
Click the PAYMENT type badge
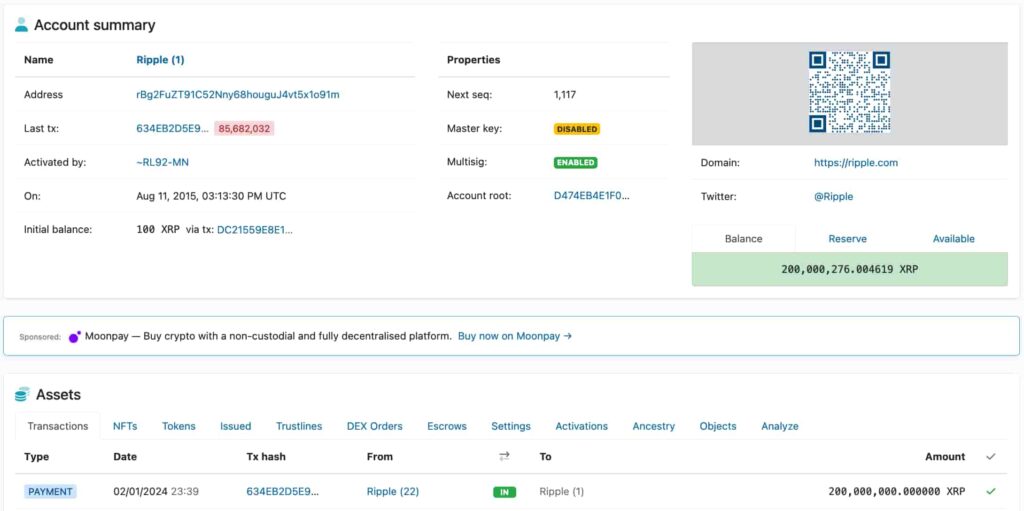coord(50,491)
